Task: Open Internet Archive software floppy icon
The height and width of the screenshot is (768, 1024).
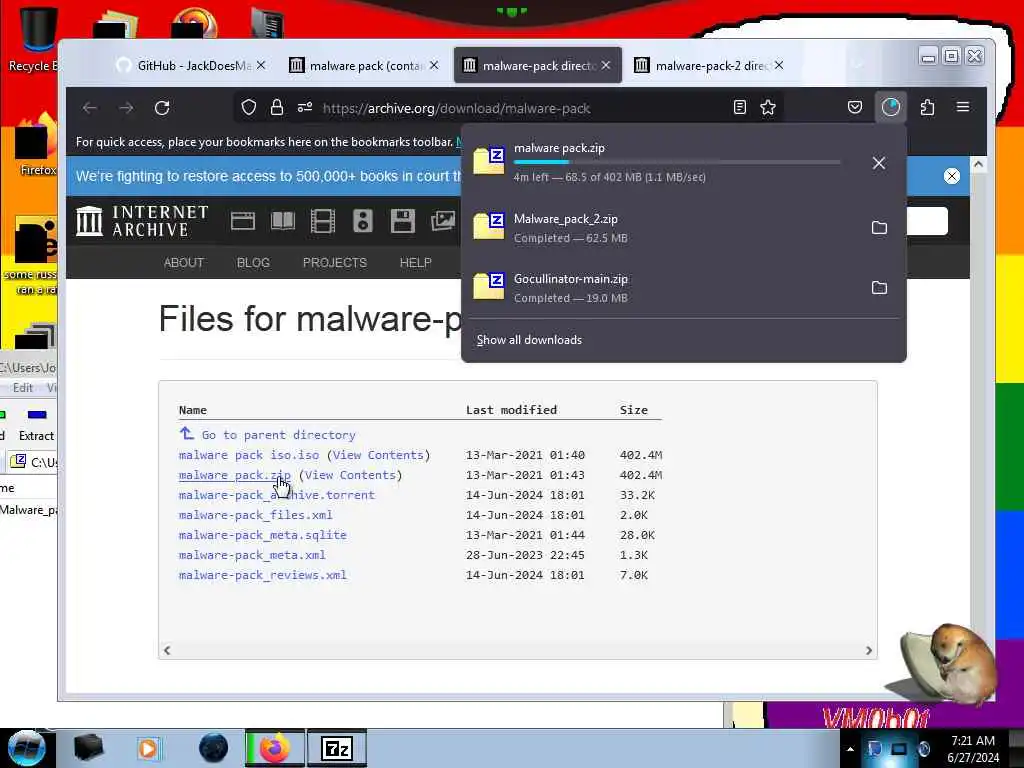Action: pyautogui.click(x=402, y=221)
